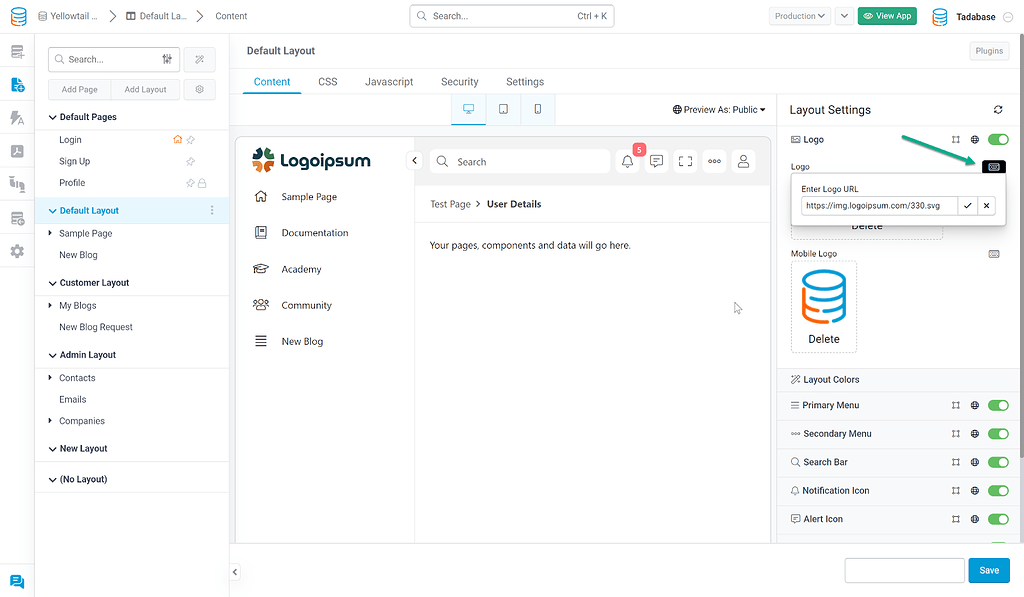Open the Preview As Public dropdown
The height and width of the screenshot is (597, 1024).
pyautogui.click(x=719, y=110)
